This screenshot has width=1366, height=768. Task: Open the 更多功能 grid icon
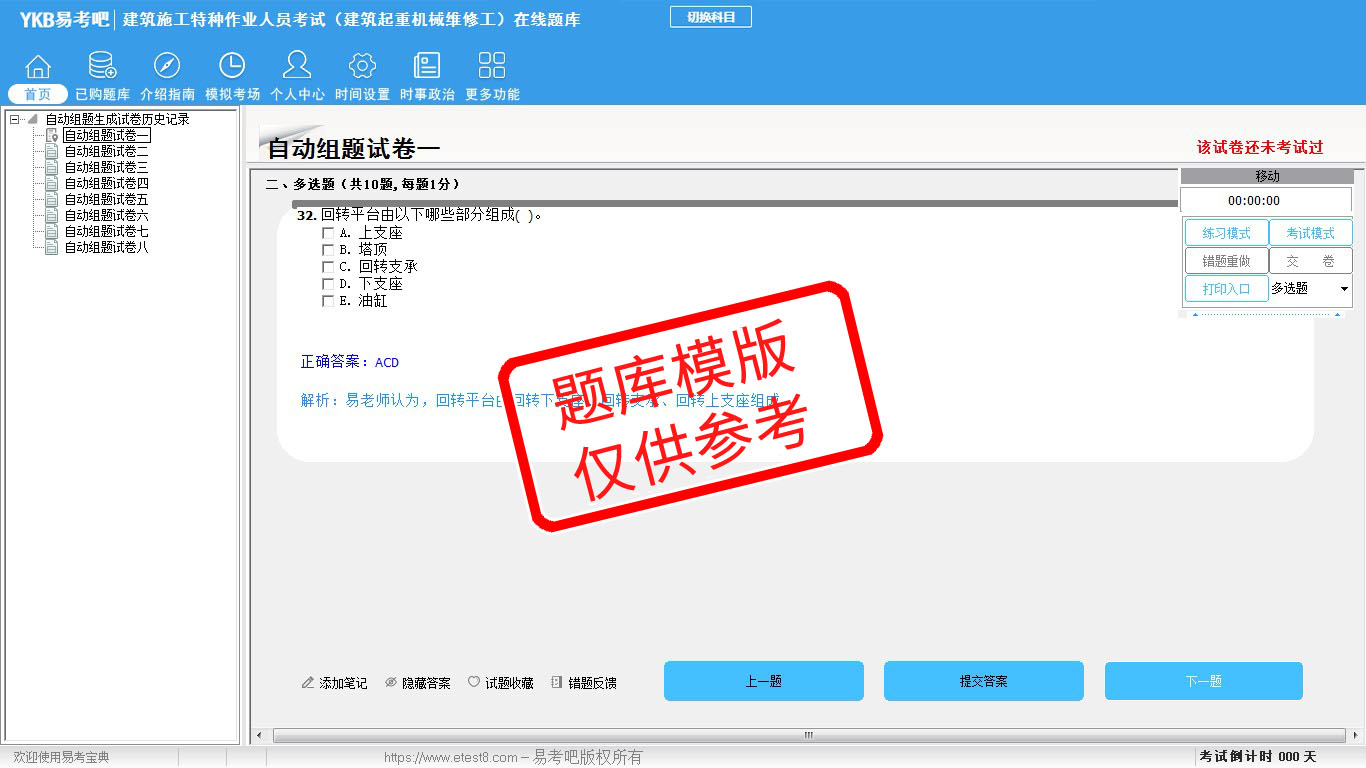click(492, 67)
